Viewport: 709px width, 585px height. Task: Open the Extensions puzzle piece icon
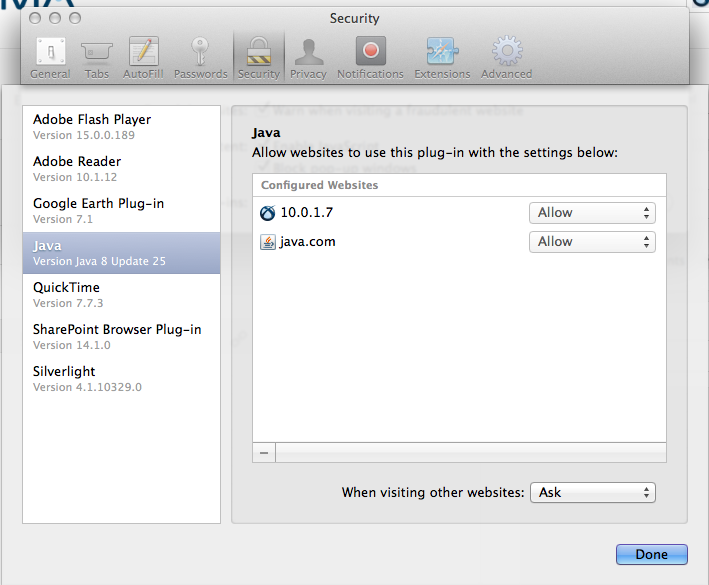[x=442, y=51]
